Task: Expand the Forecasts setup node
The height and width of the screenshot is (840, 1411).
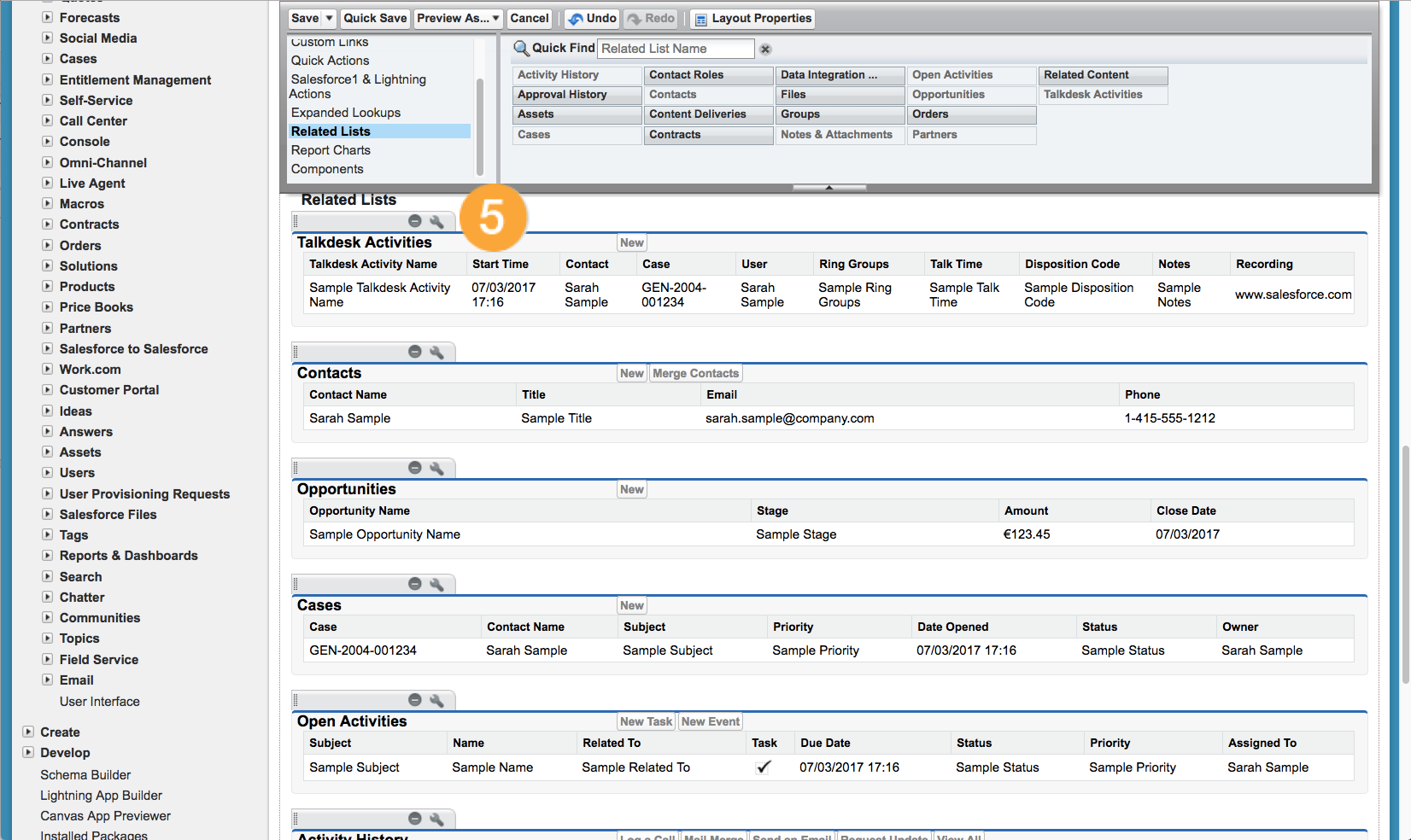Action: click(x=48, y=17)
